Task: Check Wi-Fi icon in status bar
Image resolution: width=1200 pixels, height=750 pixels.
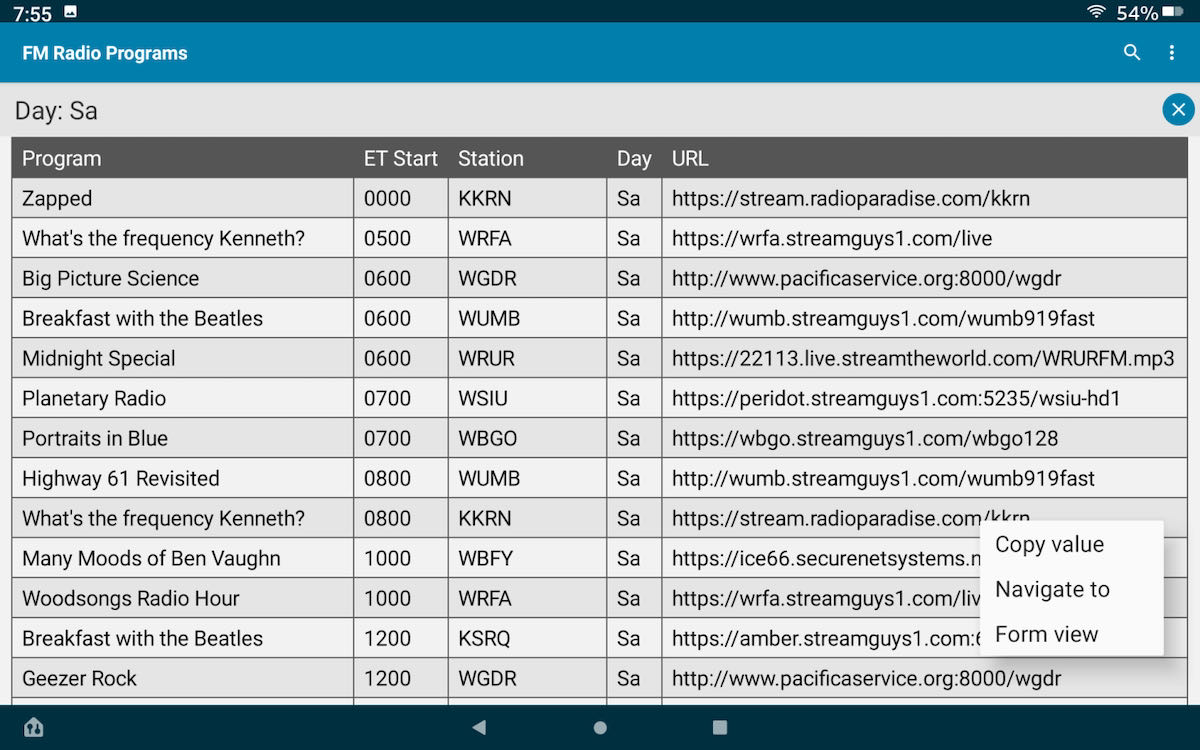Action: click(1097, 12)
